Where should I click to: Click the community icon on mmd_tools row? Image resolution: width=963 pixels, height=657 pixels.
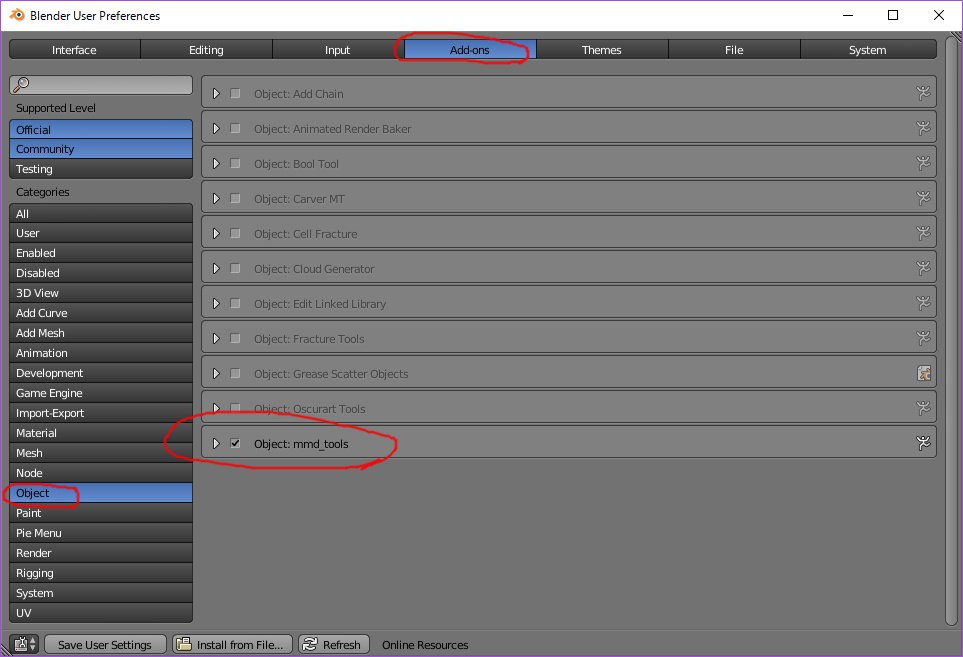point(923,443)
